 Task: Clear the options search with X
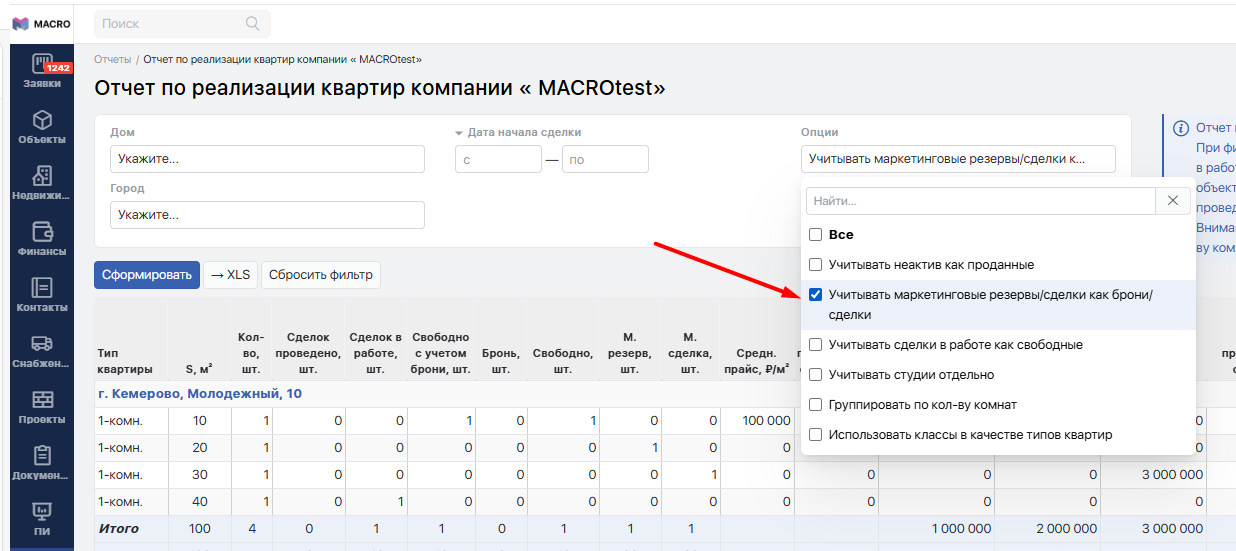tap(1173, 201)
